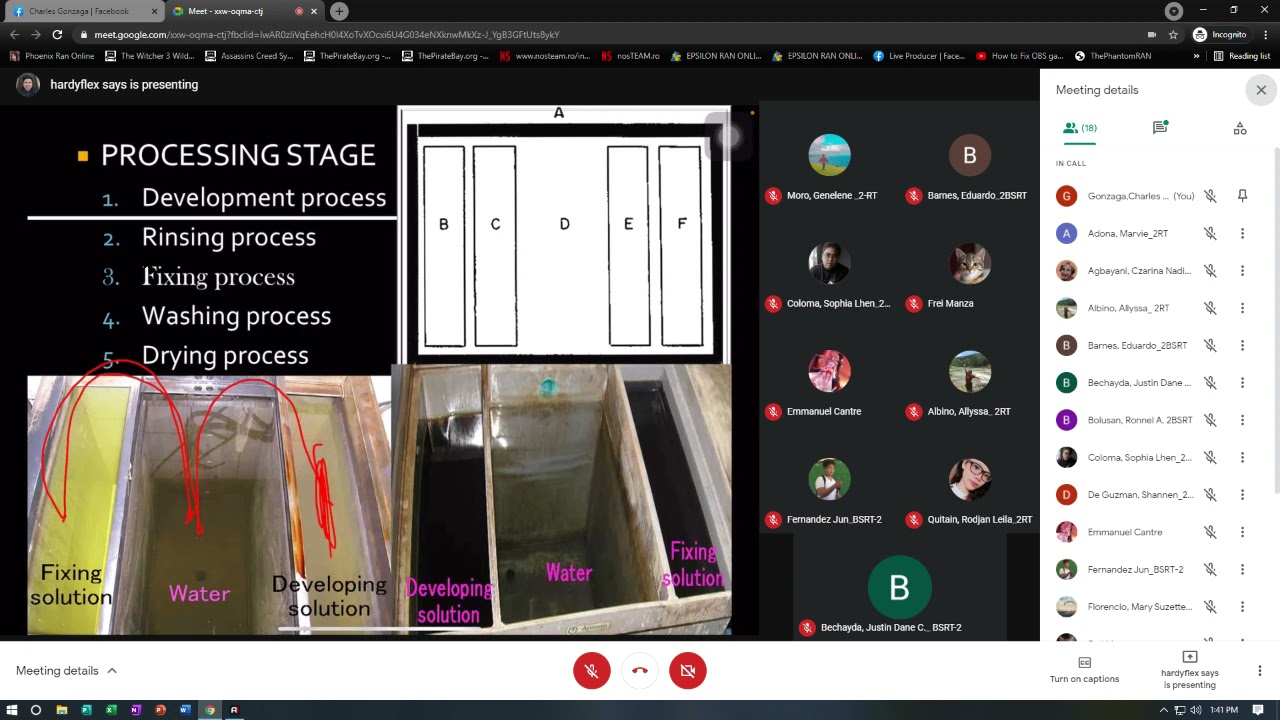Open the Activities tab icon
This screenshot has height=720, width=1280.
tap(1240, 128)
